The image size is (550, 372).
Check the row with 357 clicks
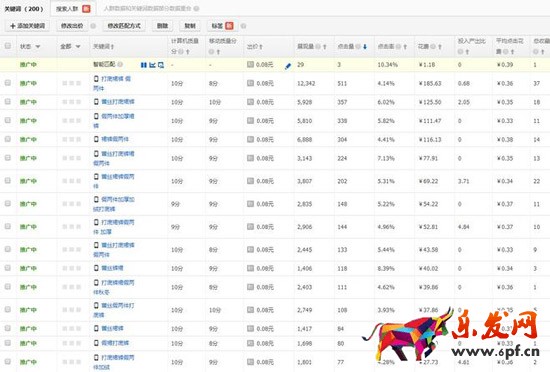click(x=8, y=101)
